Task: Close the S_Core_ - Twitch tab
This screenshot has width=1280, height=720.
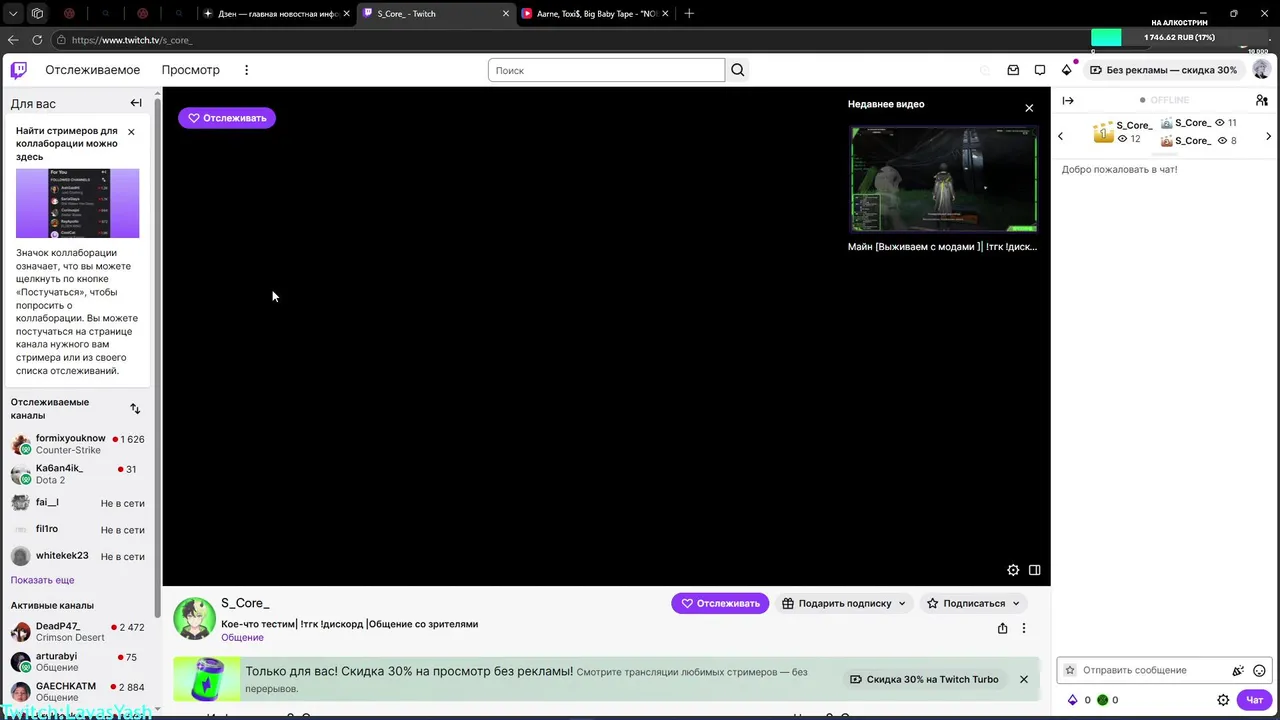Action: [506, 14]
